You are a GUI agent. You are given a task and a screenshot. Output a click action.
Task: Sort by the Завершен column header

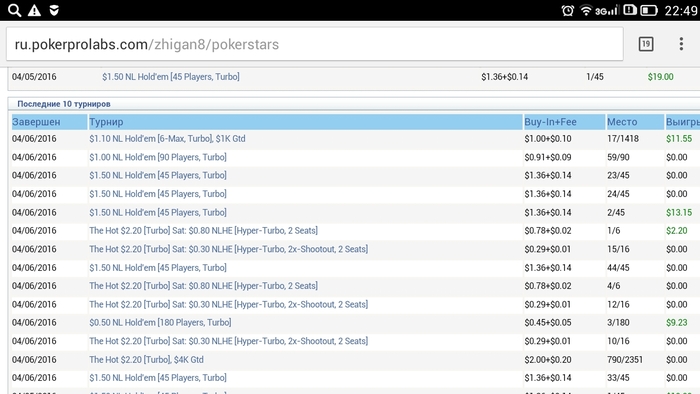(49, 122)
